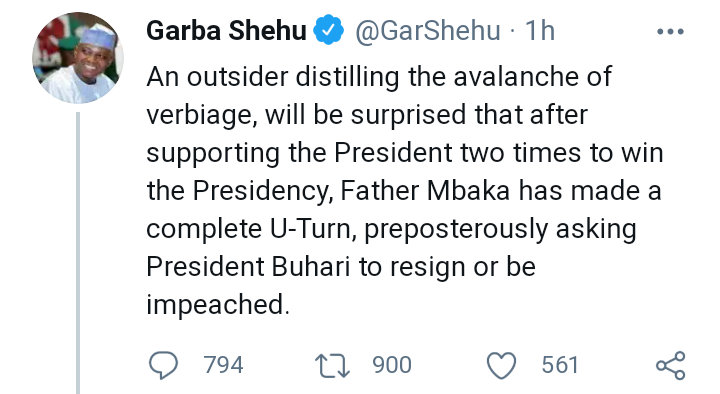Viewport: 720px width, 394px height.
Task: Click the reply speech bubble icon
Action: click(163, 366)
